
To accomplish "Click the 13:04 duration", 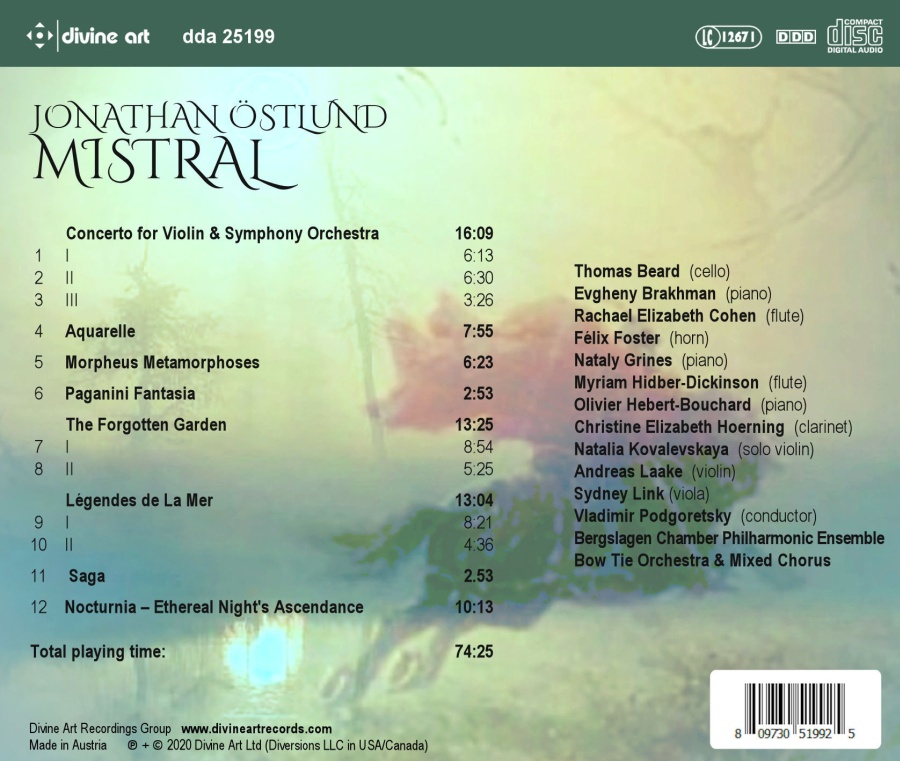I will [474, 500].
